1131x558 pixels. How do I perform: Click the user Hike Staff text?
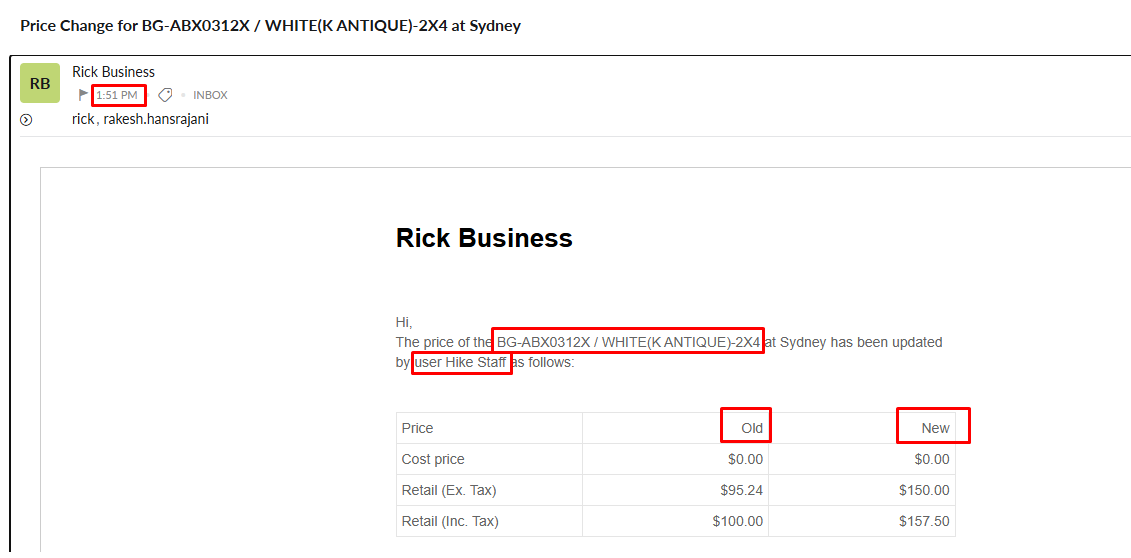point(461,363)
